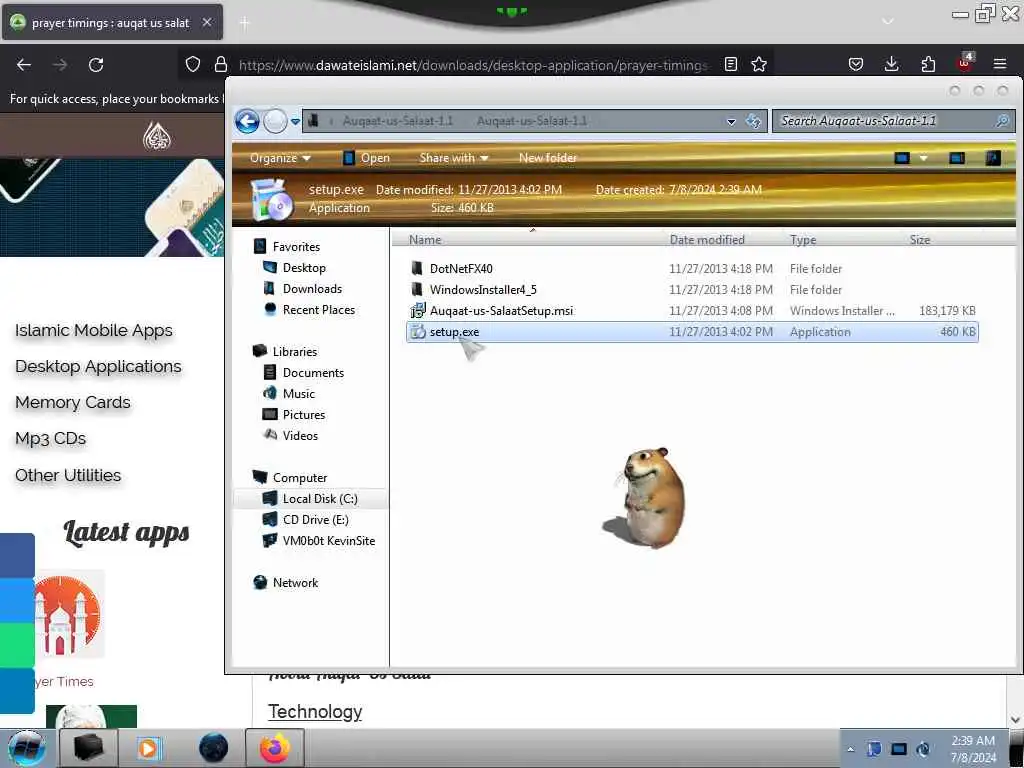Image resolution: width=1024 pixels, height=768 pixels.
Task: Open a new Firefox tab
Action: pyautogui.click(x=244, y=23)
